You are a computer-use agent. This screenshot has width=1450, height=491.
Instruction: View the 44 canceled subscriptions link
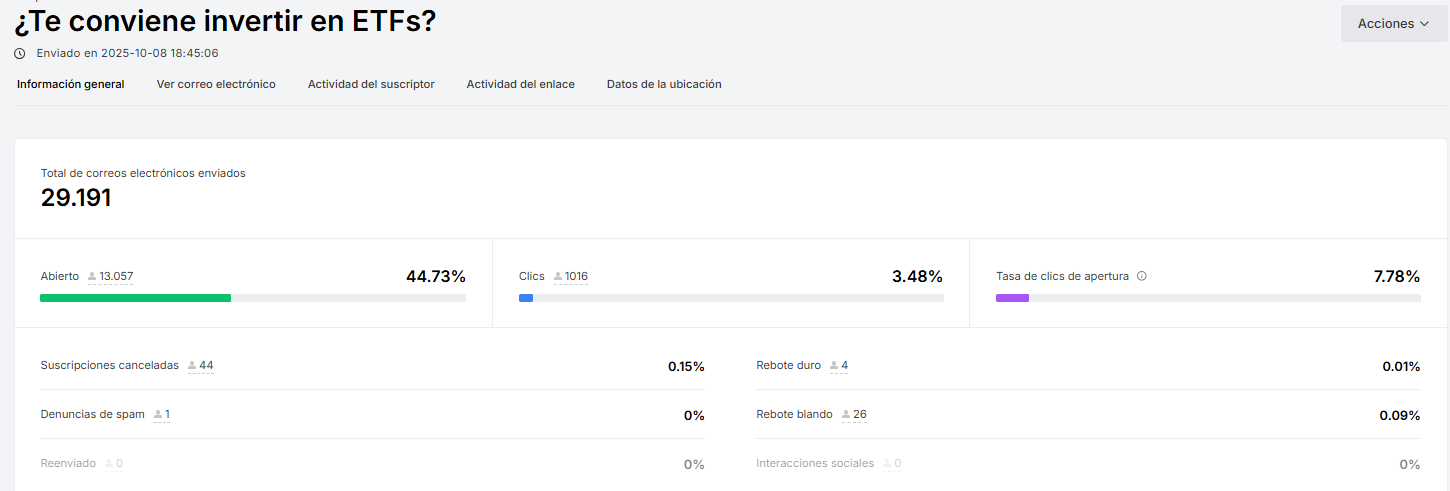coord(206,366)
